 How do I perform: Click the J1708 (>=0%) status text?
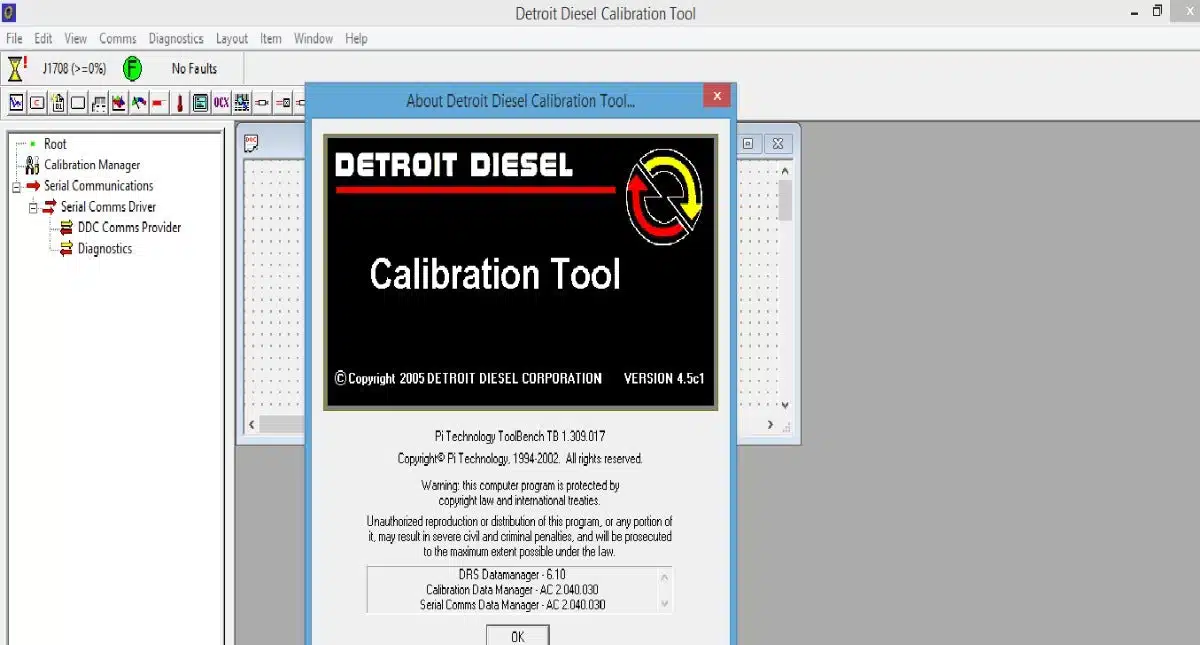[x=74, y=69]
